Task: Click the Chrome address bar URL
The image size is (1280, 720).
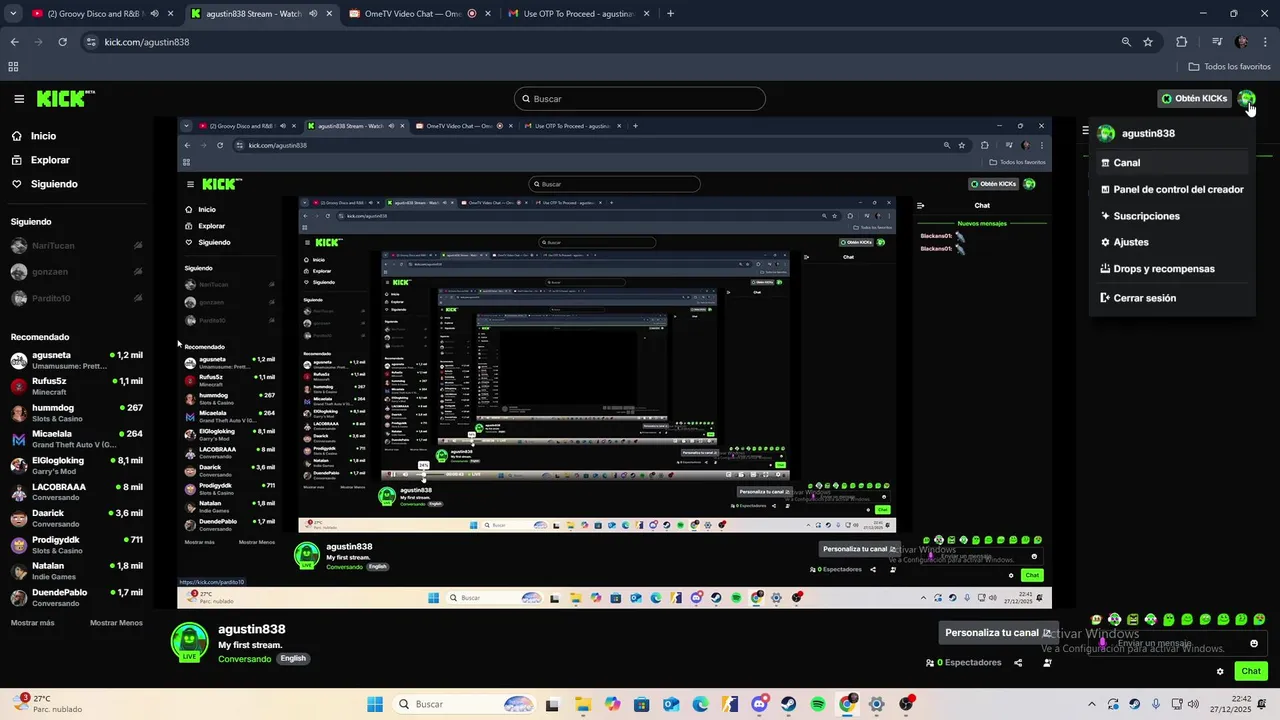Action: (x=146, y=42)
